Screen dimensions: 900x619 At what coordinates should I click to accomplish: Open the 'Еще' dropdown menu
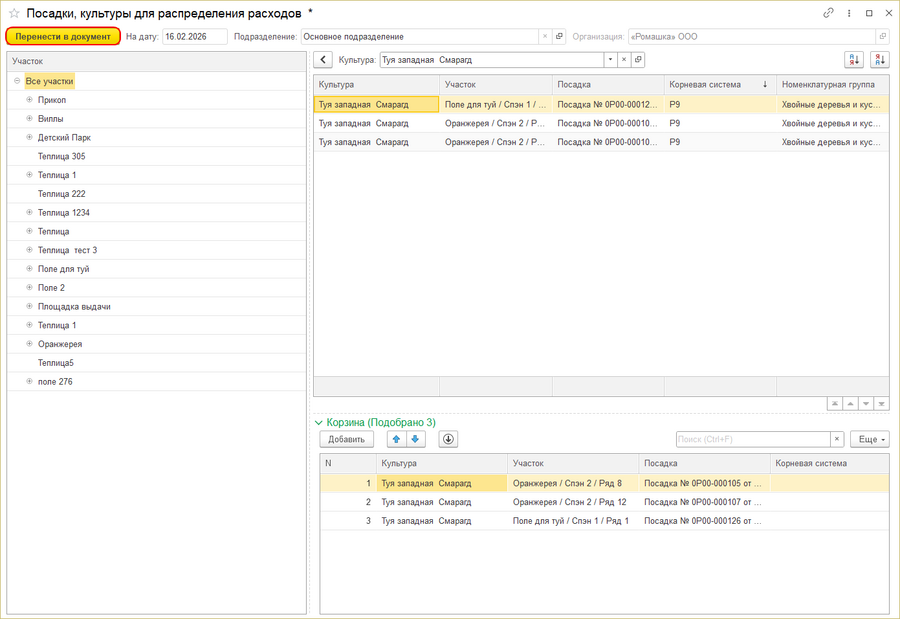869,439
